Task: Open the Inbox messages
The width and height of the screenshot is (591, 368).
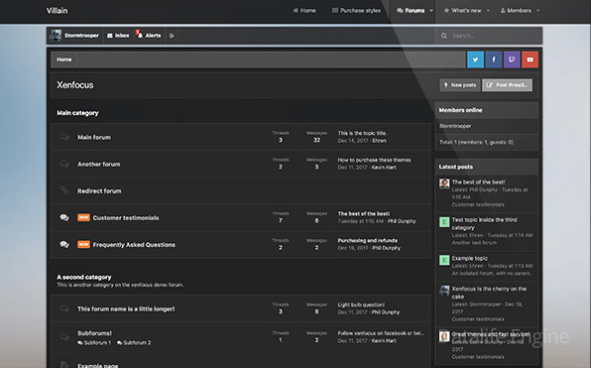Action: (x=118, y=35)
